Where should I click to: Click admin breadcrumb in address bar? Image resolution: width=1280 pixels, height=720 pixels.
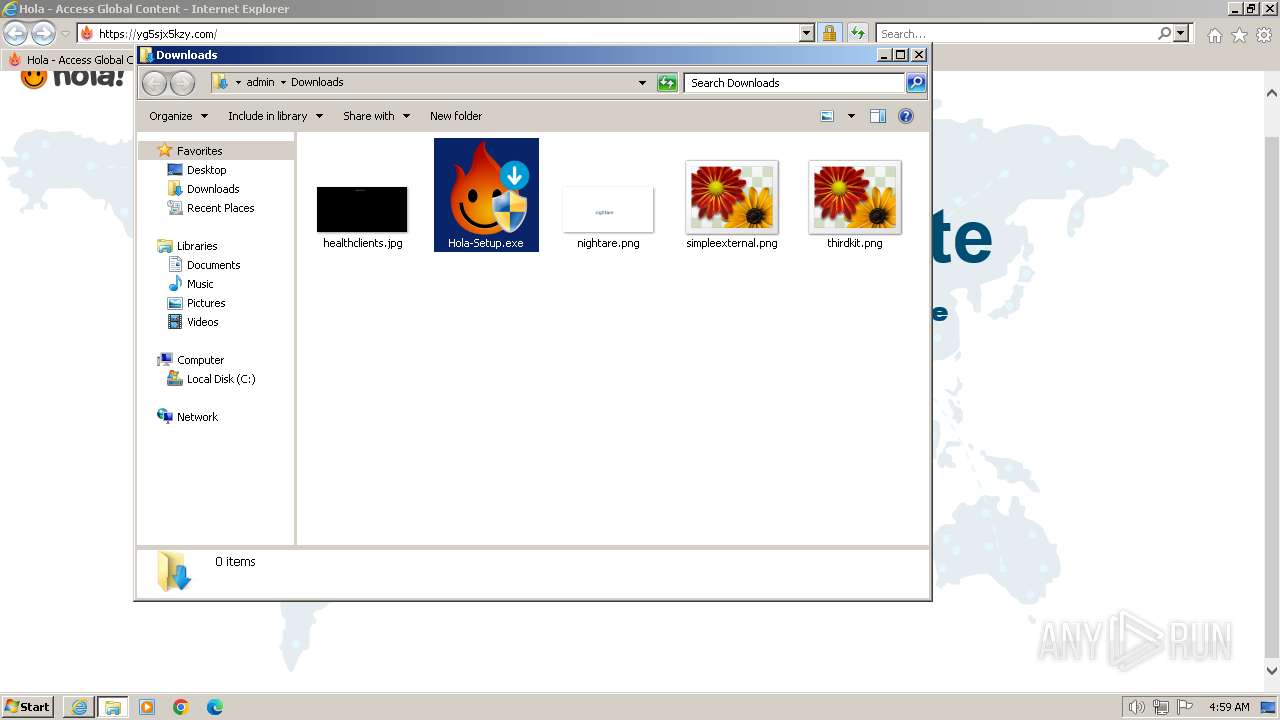coord(260,83)
